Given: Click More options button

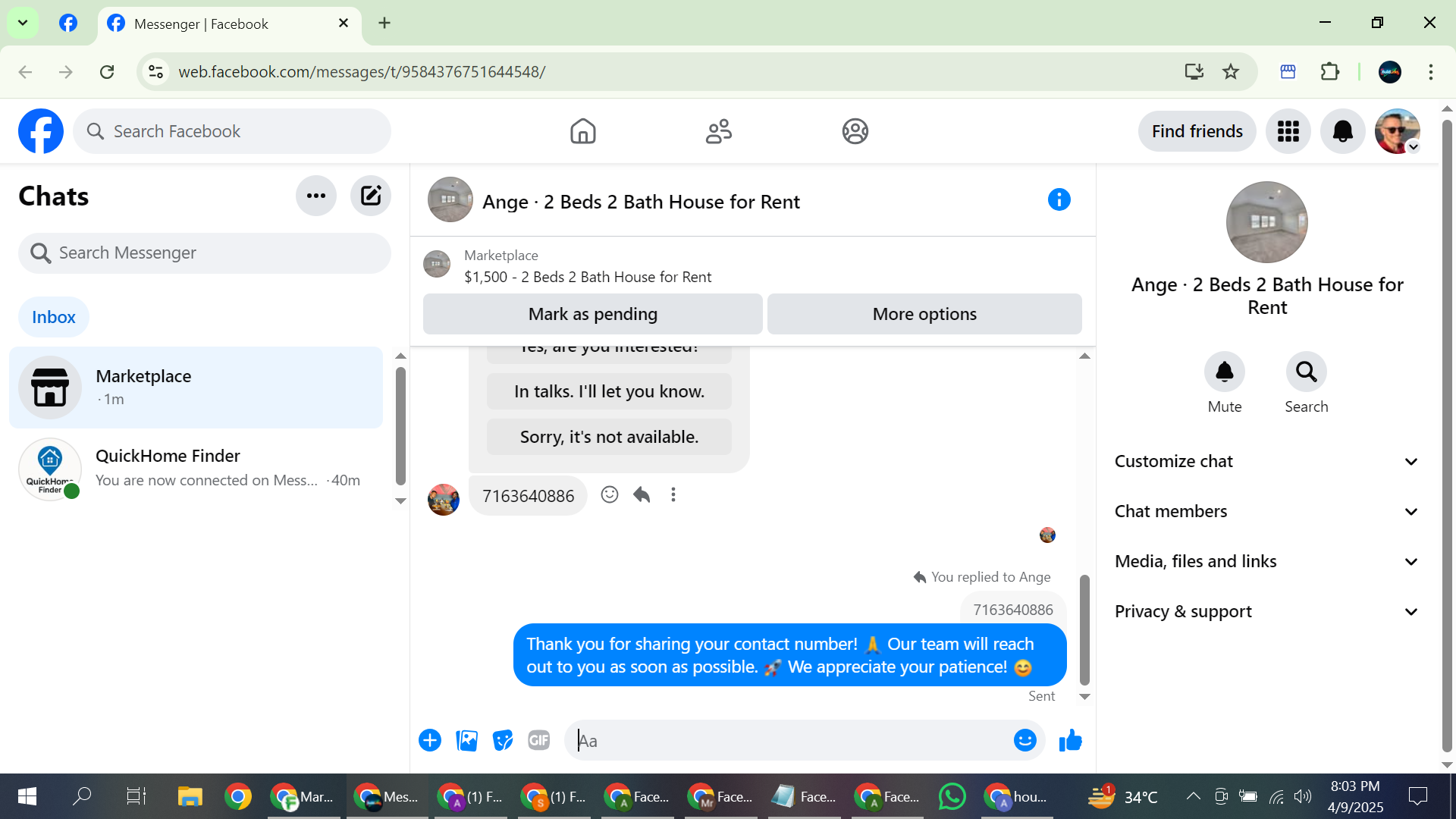Looking at the screenshot, I should click(924, 314).
